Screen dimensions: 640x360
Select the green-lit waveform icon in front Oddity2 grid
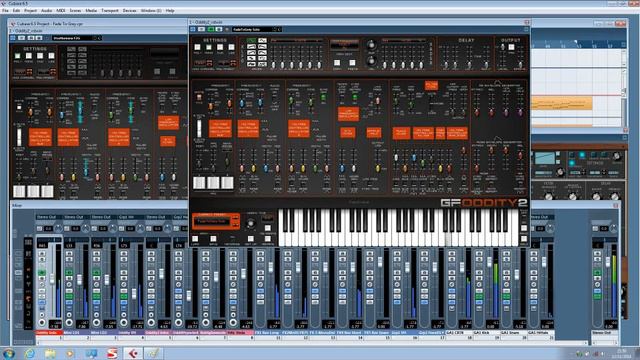[251, 41]
